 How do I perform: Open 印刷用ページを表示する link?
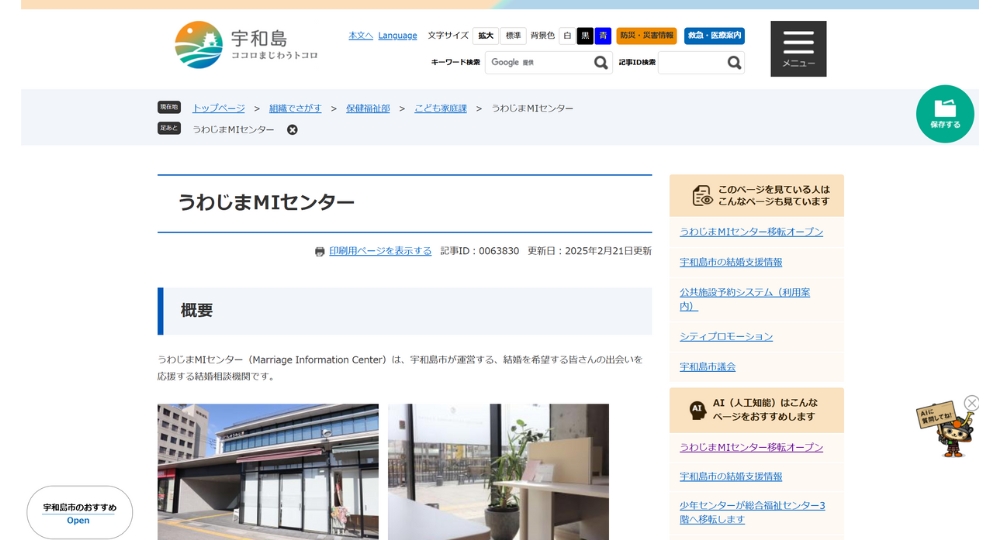(x=380, y=251)
